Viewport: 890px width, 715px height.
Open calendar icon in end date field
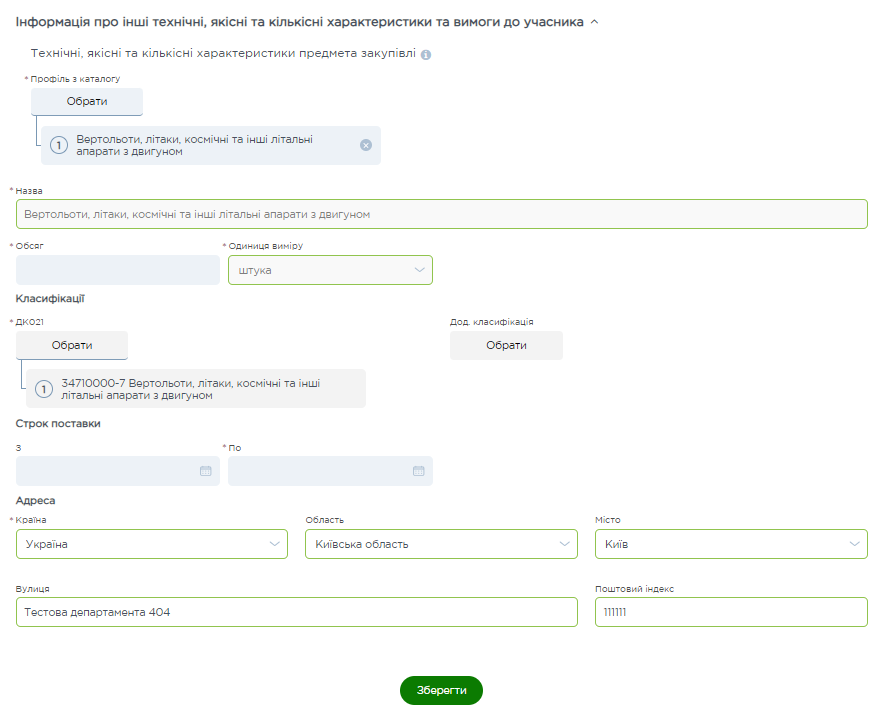pyautogui.click(x=419, y=471)
